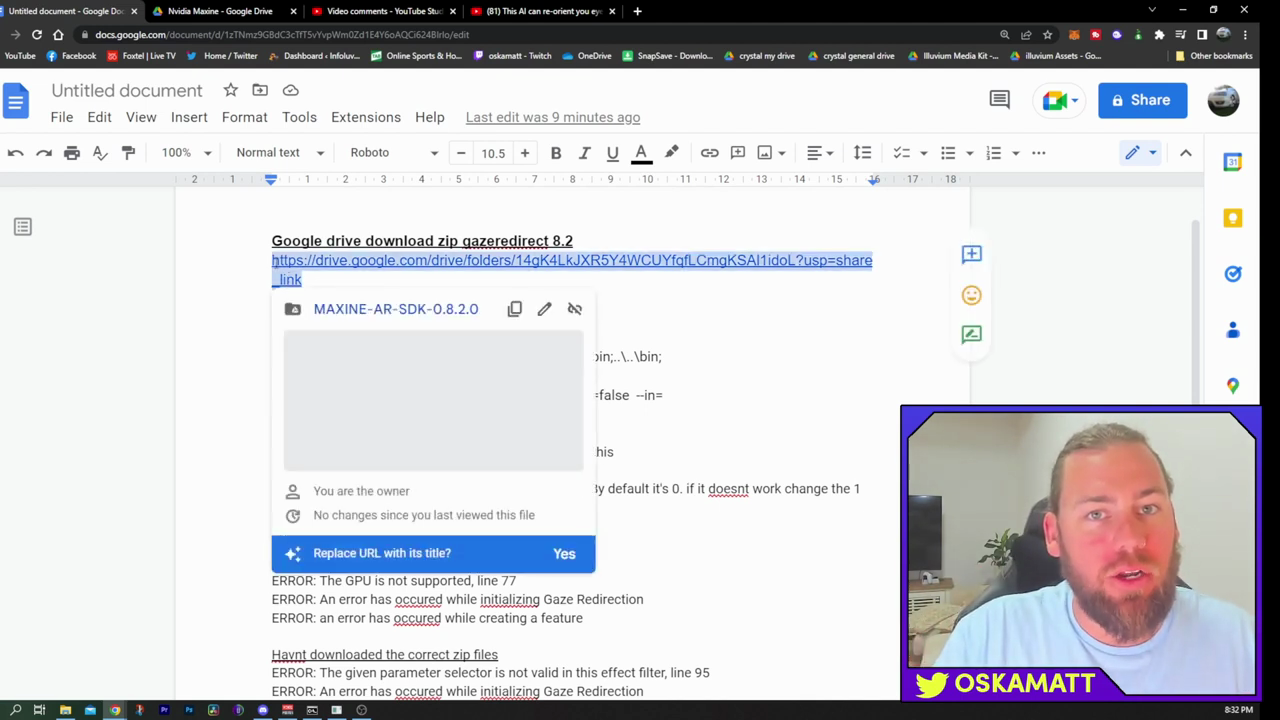Screen dimensions: 1280x720
Task: Hide the menus with the up chevron
Action: [x=1186, y=153]
